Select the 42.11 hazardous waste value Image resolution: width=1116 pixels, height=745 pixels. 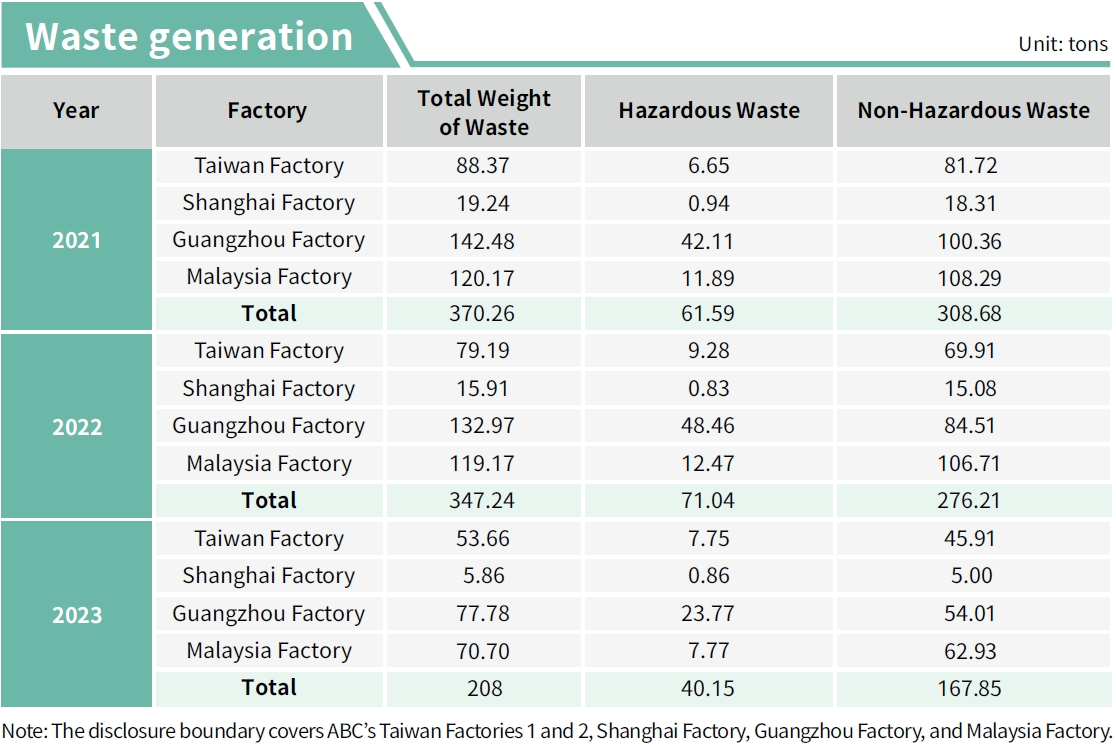tap(709, 241)
